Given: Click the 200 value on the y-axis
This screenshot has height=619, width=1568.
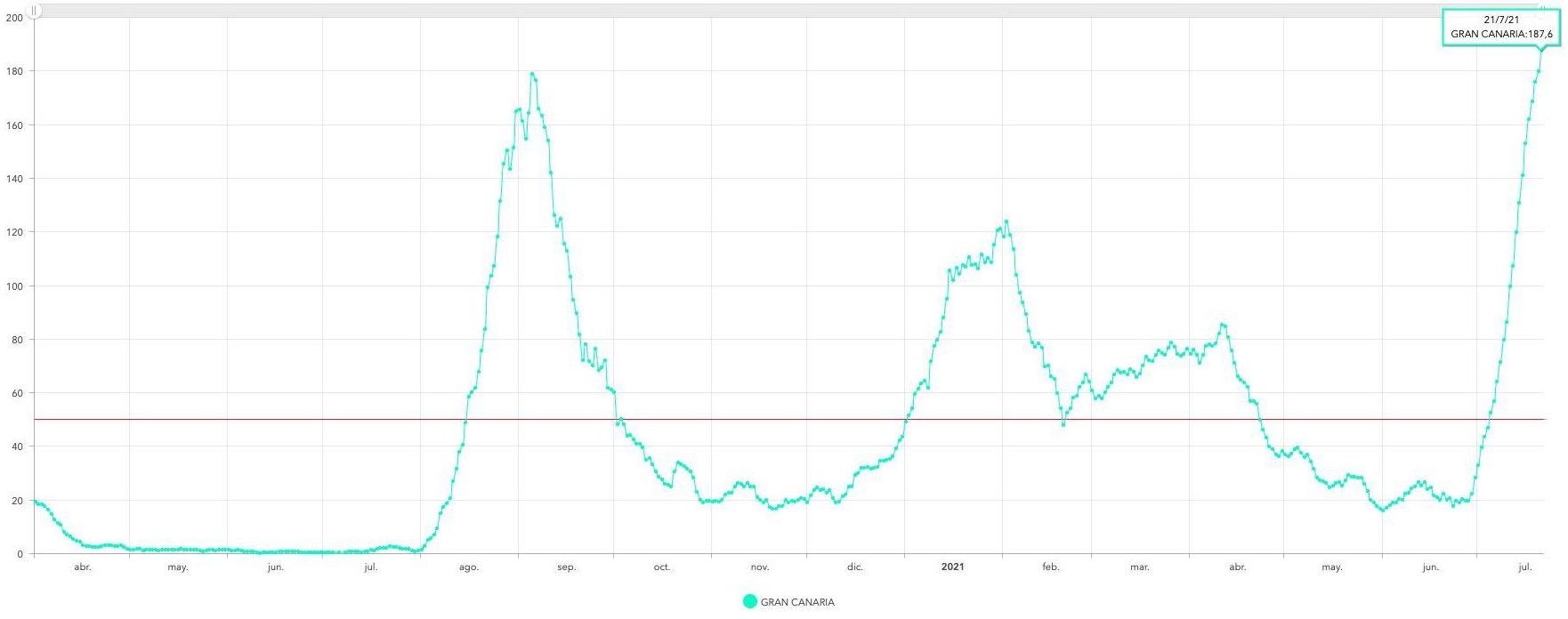Looking at the screenshot, I should coord(14,18).
